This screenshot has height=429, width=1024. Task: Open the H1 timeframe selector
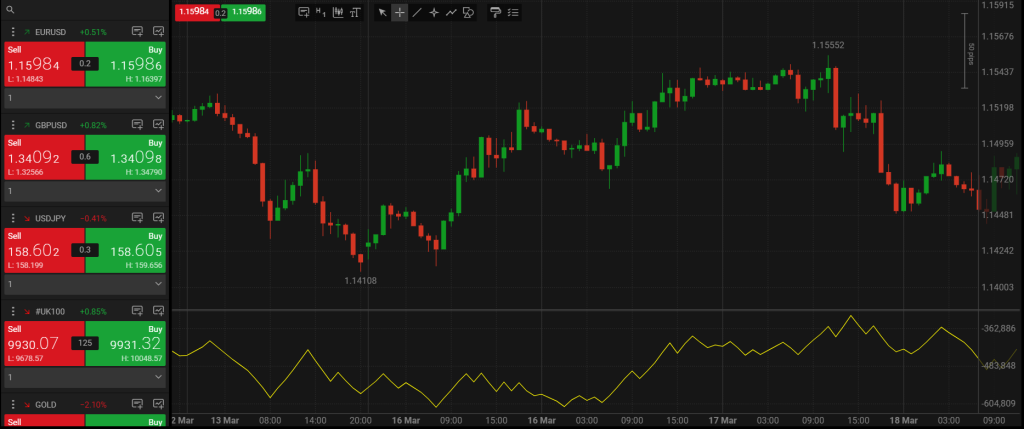point(320,12)
